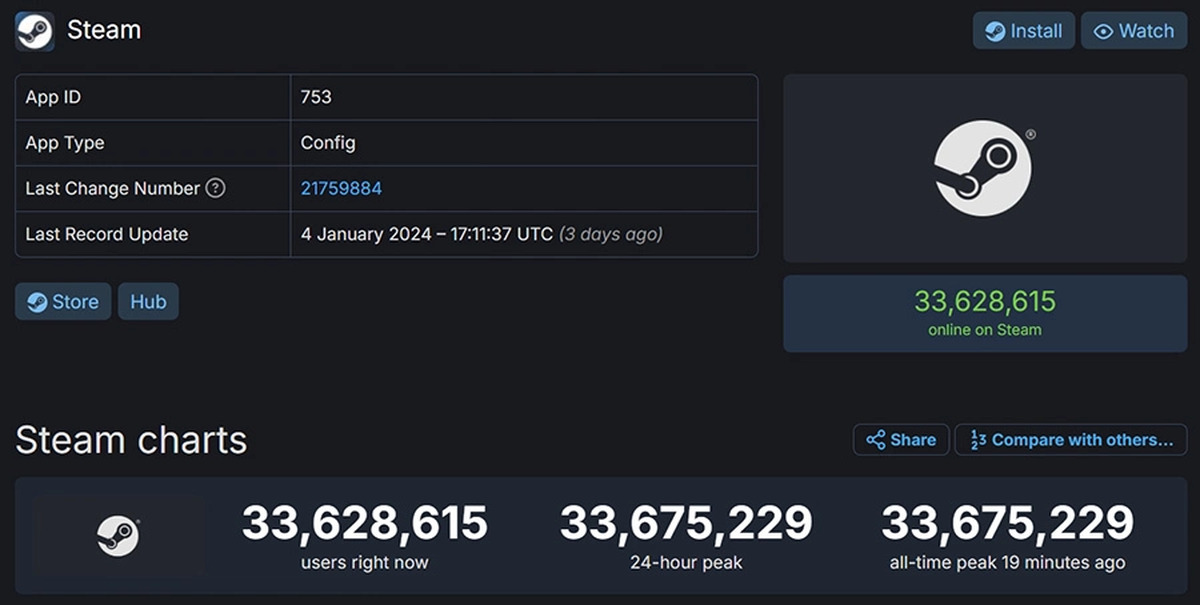Click the green 33,628,615 online on Steam box
Image resolution: width=1200 pixels, height=605 pixels.
tap(985, 313)
